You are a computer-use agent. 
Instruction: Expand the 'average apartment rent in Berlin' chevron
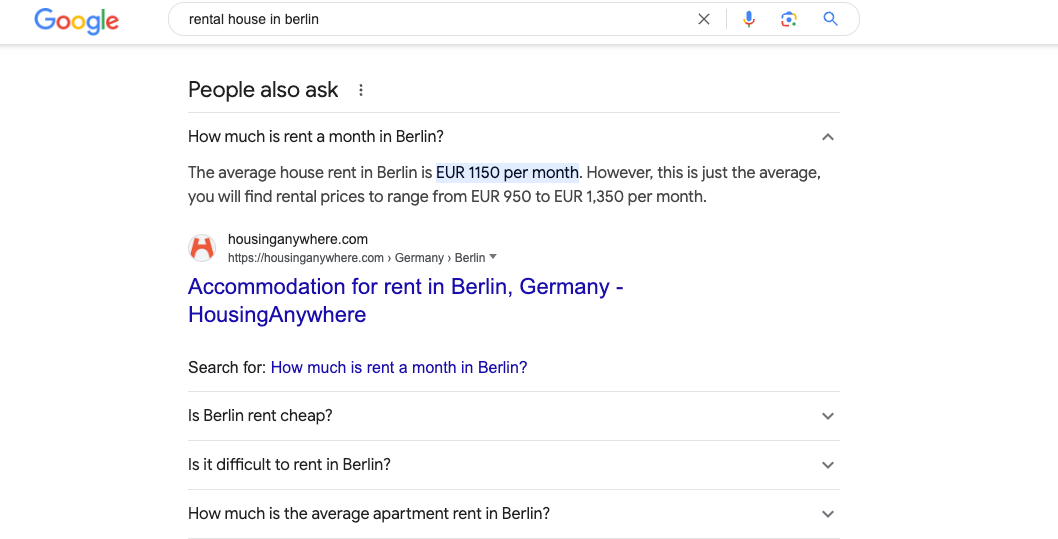(827, 514)
